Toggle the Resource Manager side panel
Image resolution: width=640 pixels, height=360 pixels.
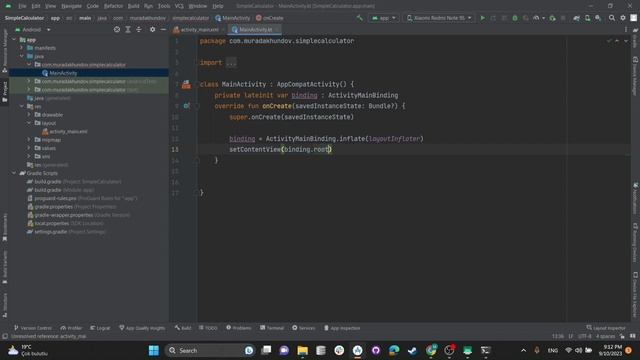[4, 50]
